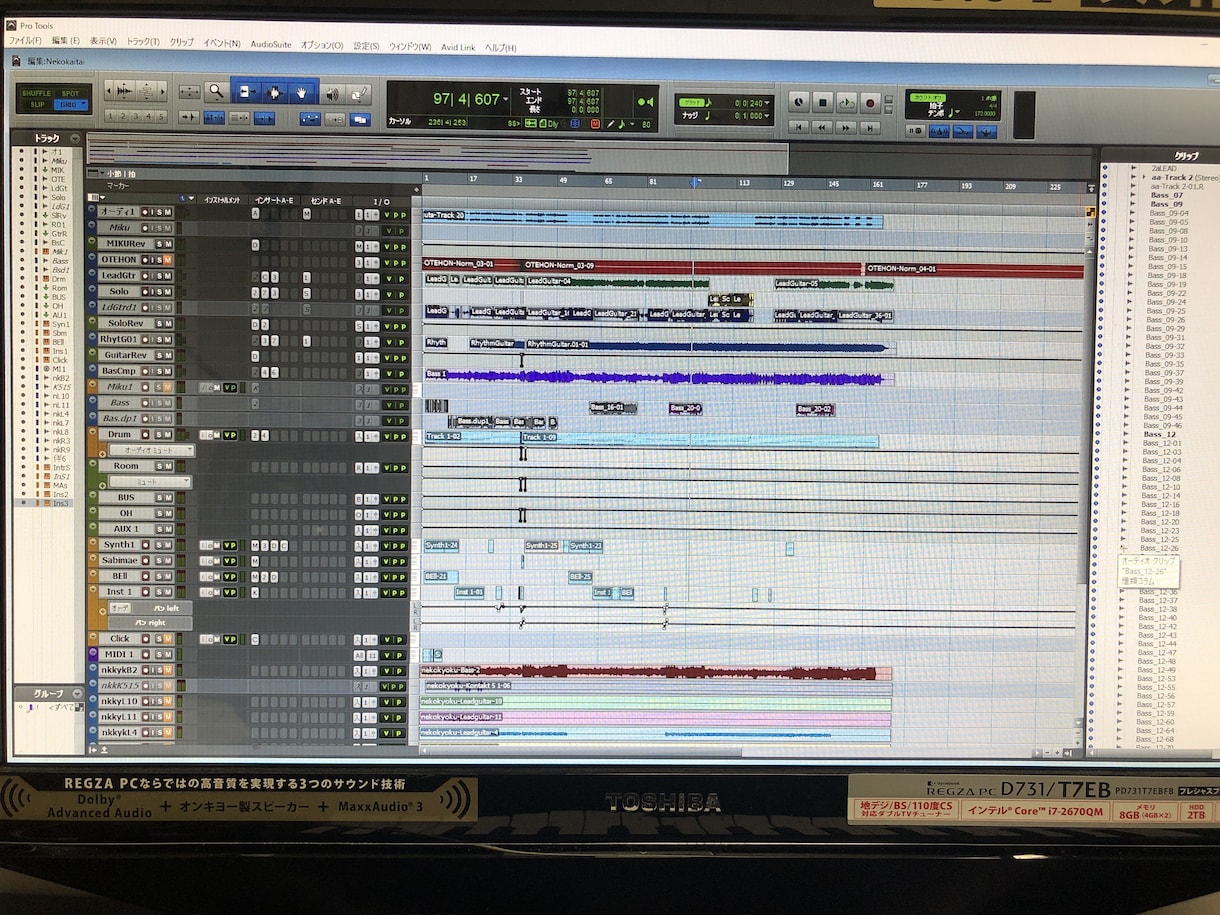Click the Rewind transport button
The image size is (1220, 915).
(823, 127)
